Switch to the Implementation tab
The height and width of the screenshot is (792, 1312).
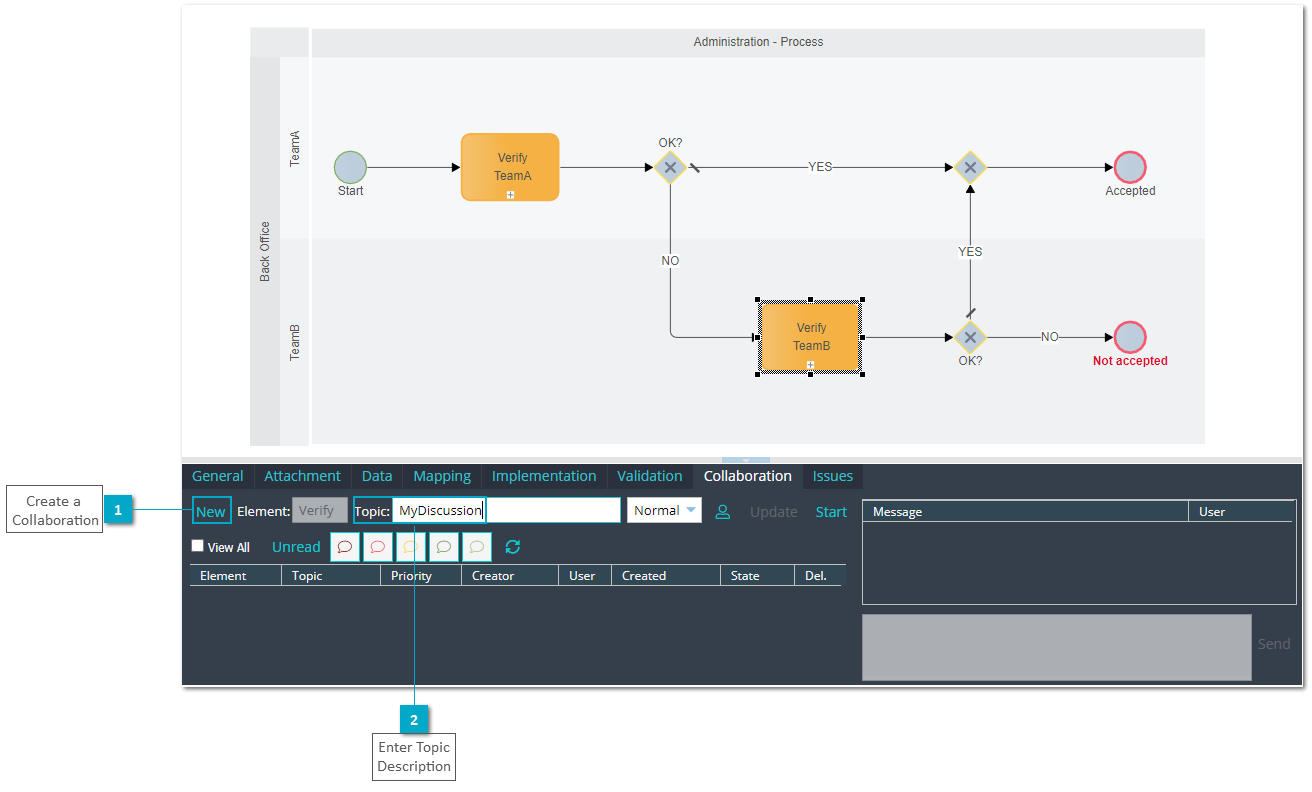544,476
